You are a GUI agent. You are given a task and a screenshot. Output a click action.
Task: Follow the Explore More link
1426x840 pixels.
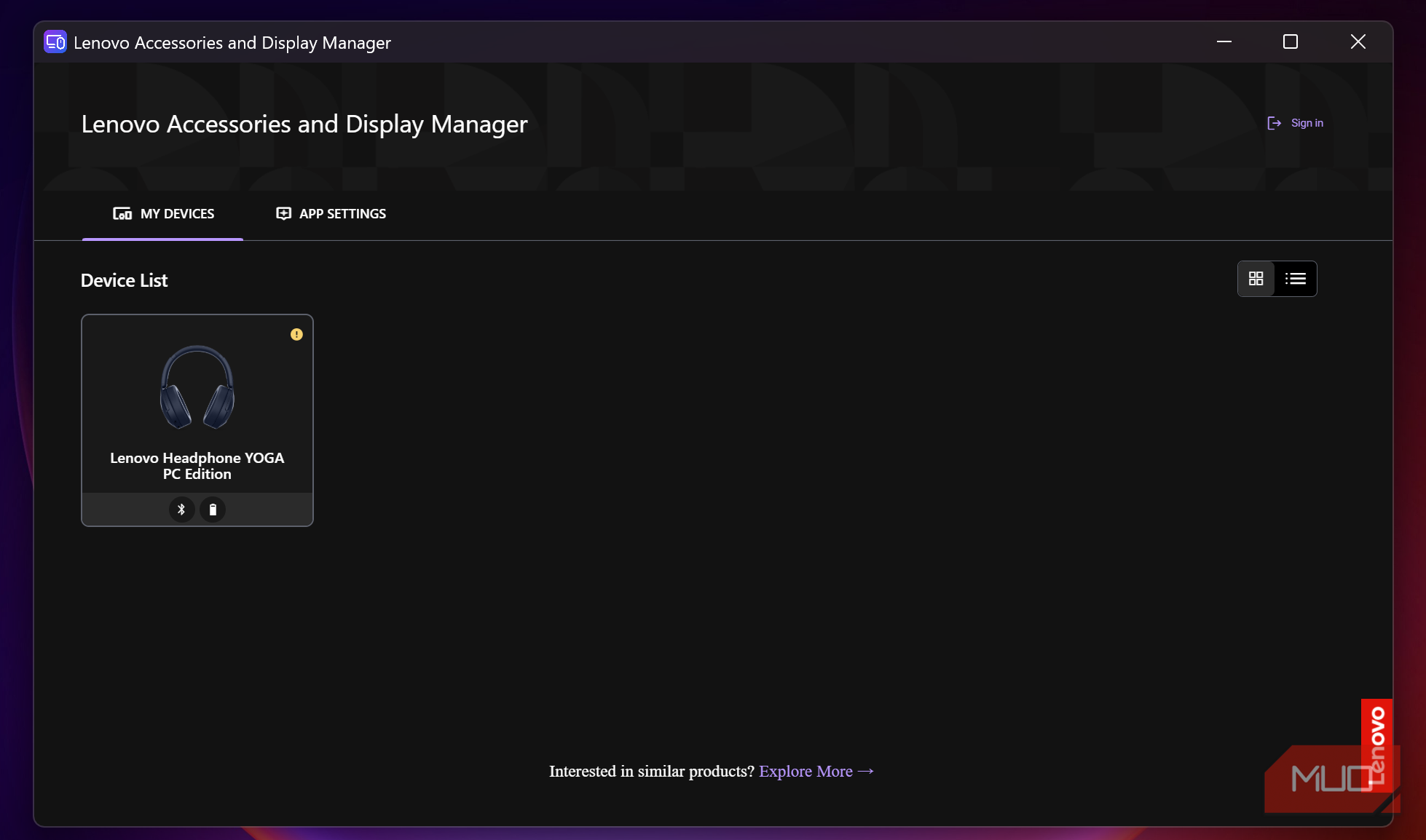point(816,772)
